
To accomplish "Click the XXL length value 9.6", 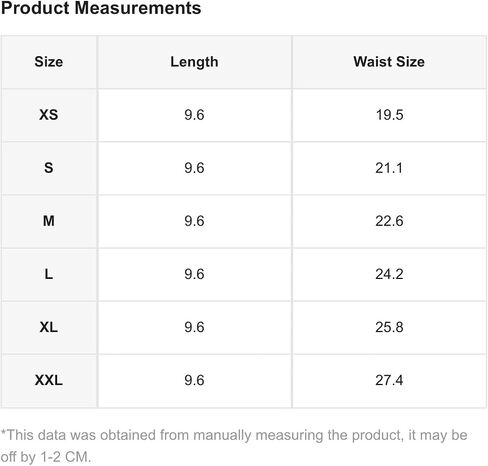I will [x=194, y=380].
